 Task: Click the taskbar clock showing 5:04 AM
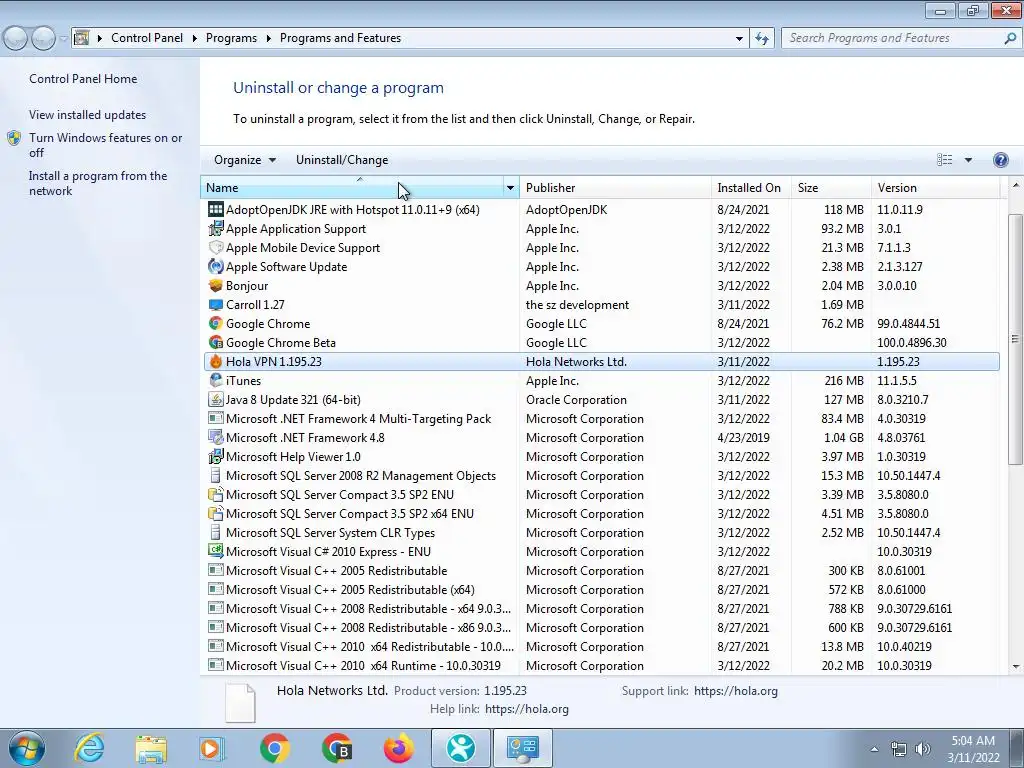click(x=973, y=749)
